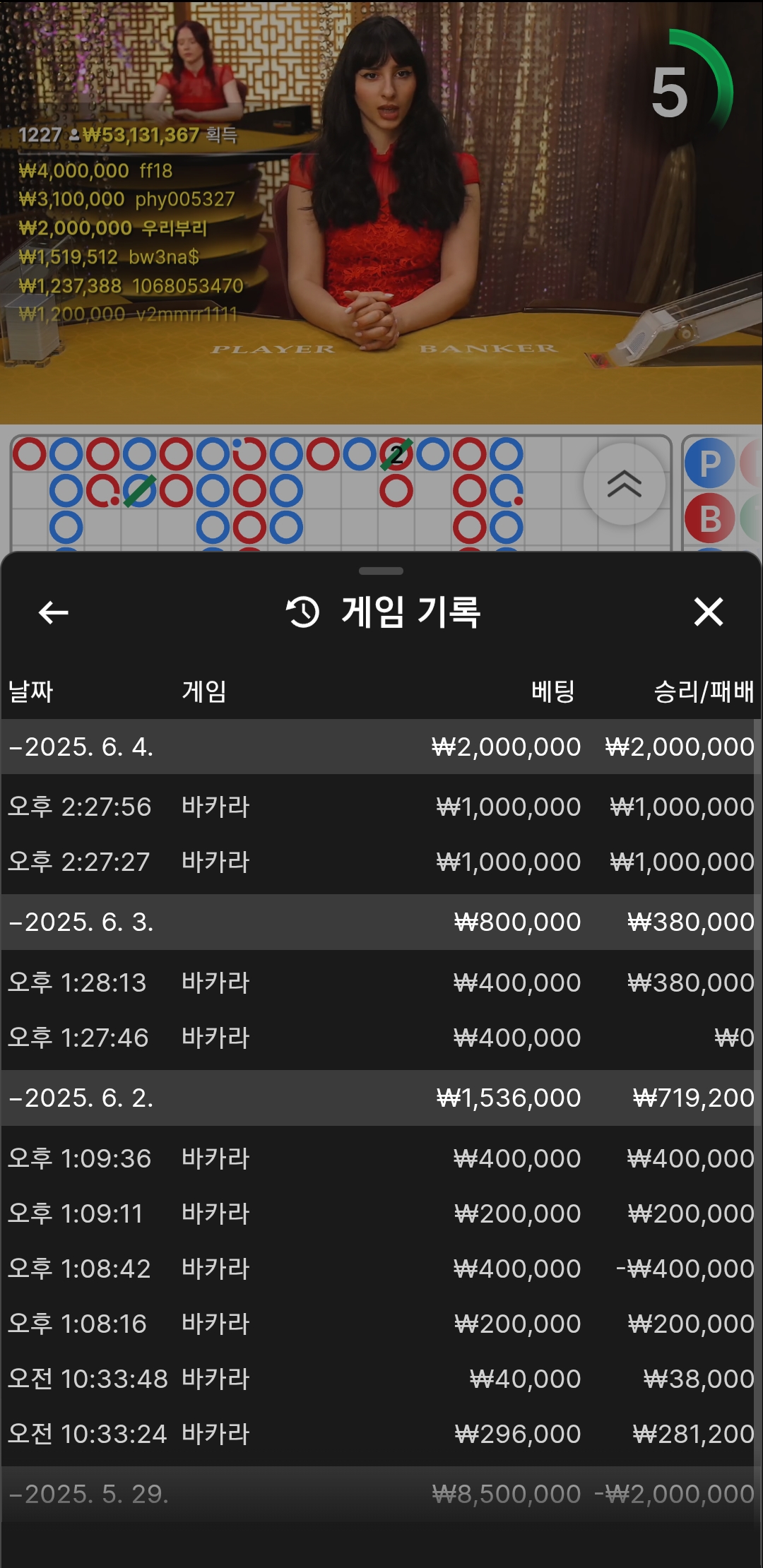Tap the ₩8,500,000 bet total for 5. 29.
Image resolution: width=763 pixels, height=1568 pixels.
(x=506, y=1494)
